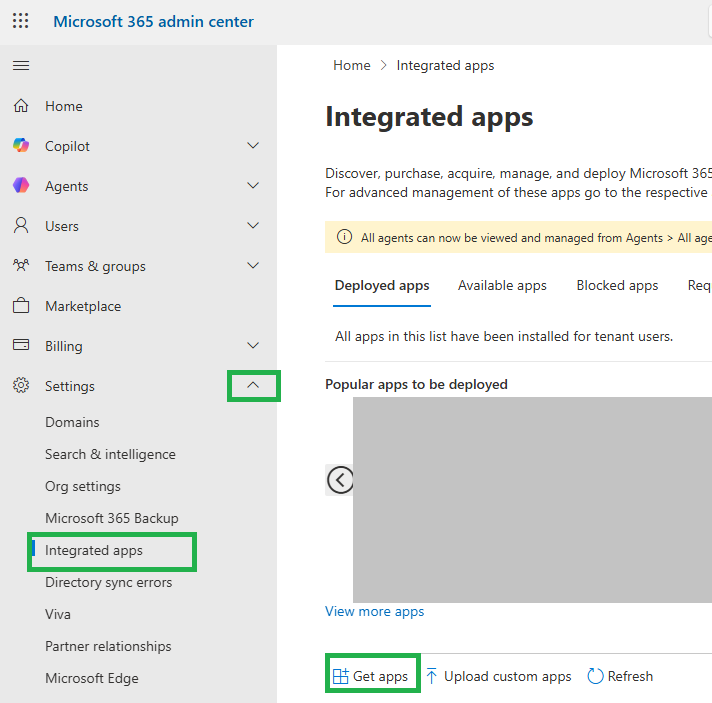Click the Microsoft 365 admin center title
Viewport: 712px width, 703px height.
pyautogui.click(x=153, y=21)
